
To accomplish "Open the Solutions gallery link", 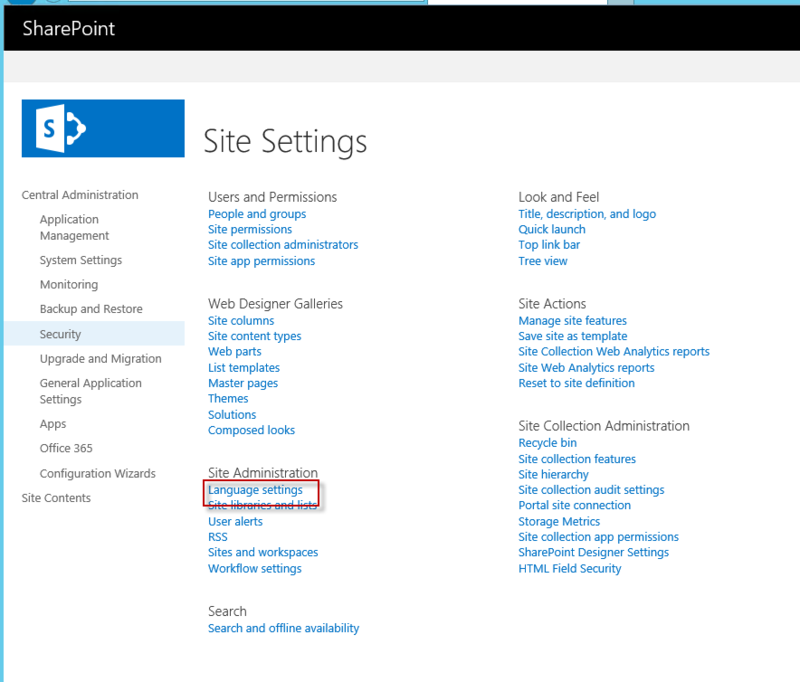I will point(232,415).
